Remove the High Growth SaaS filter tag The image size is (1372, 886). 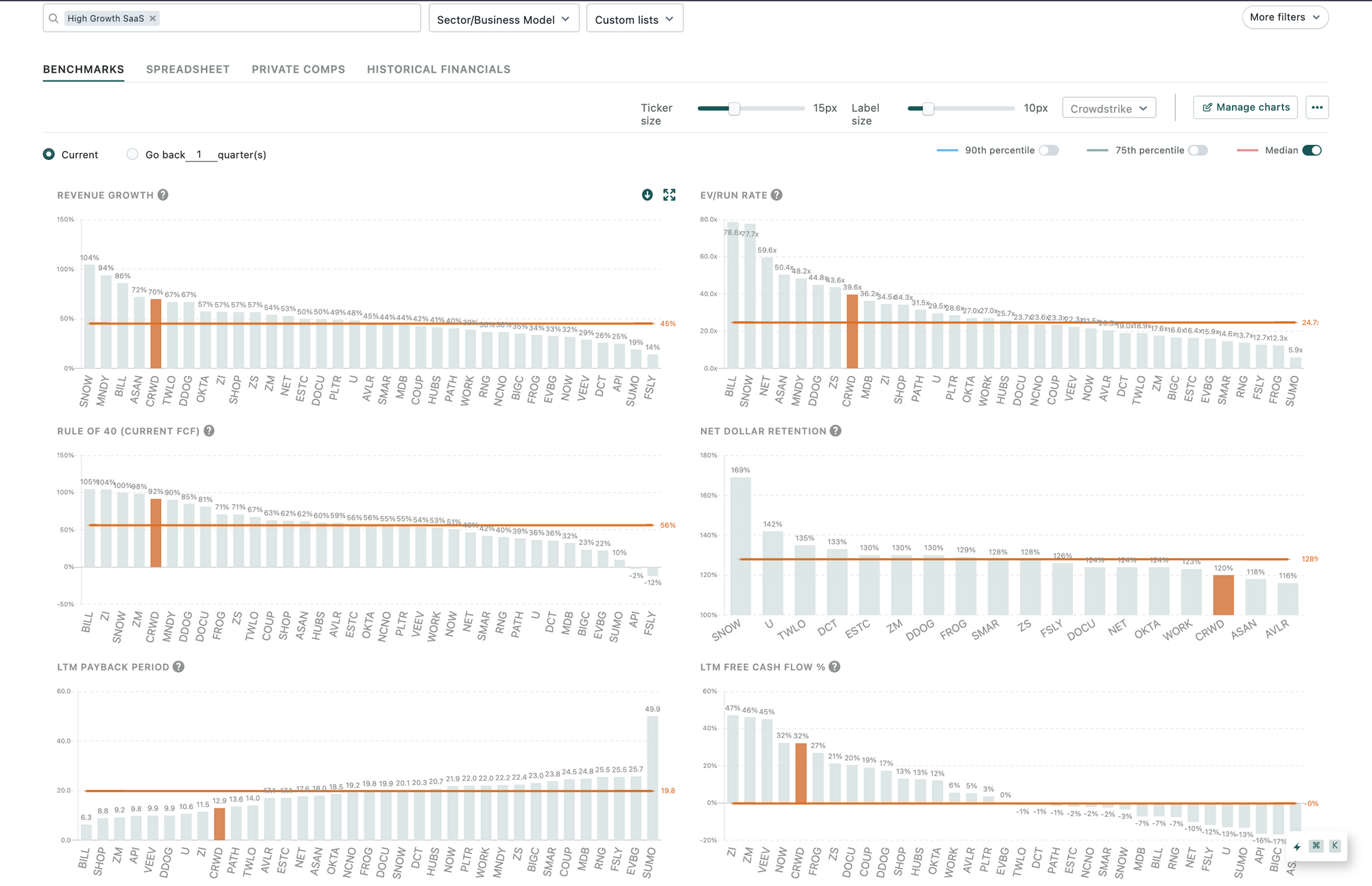point(153,19)
